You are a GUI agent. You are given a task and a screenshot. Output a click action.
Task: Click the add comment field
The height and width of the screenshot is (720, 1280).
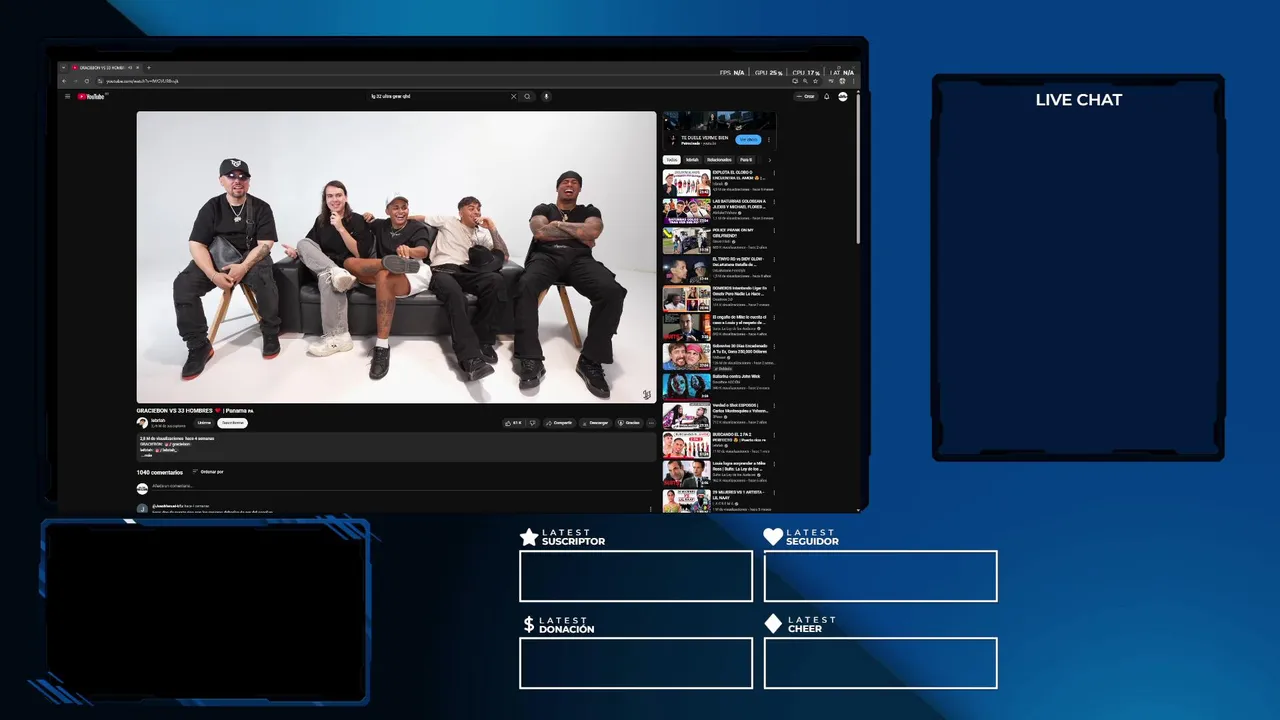pos(400,486)
